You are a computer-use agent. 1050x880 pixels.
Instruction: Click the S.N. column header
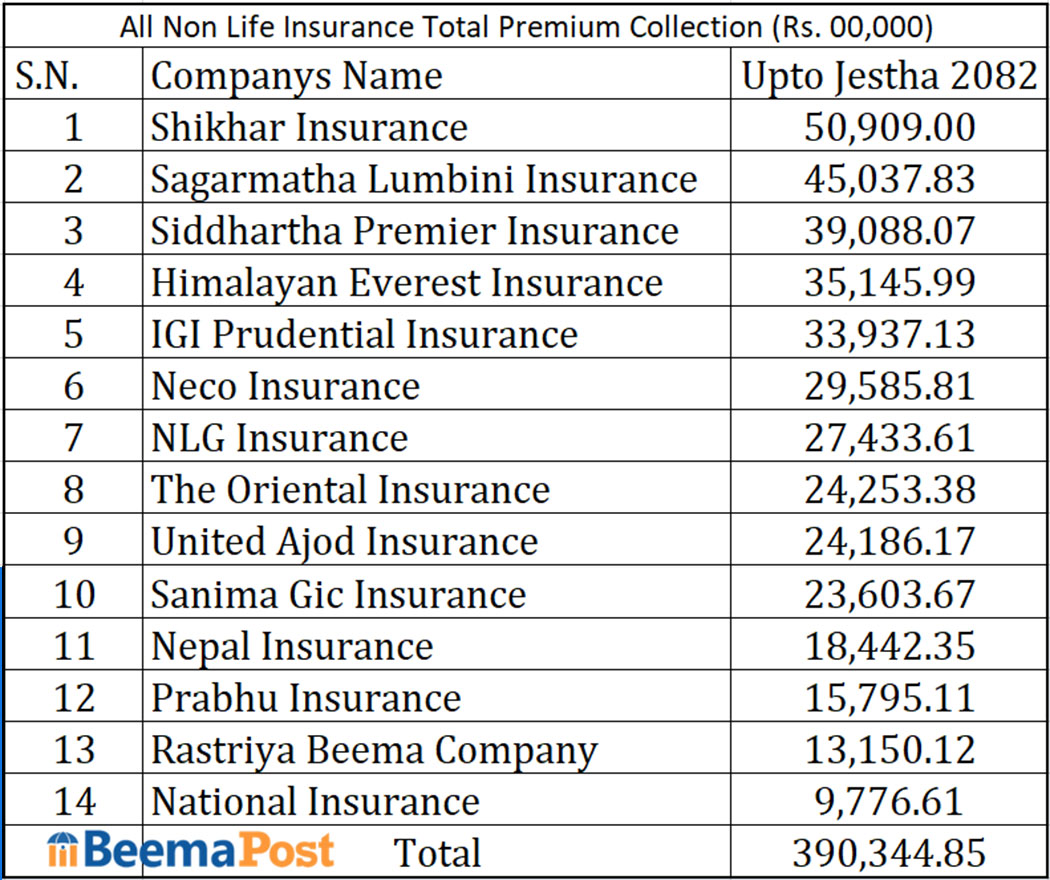point(71,76)
